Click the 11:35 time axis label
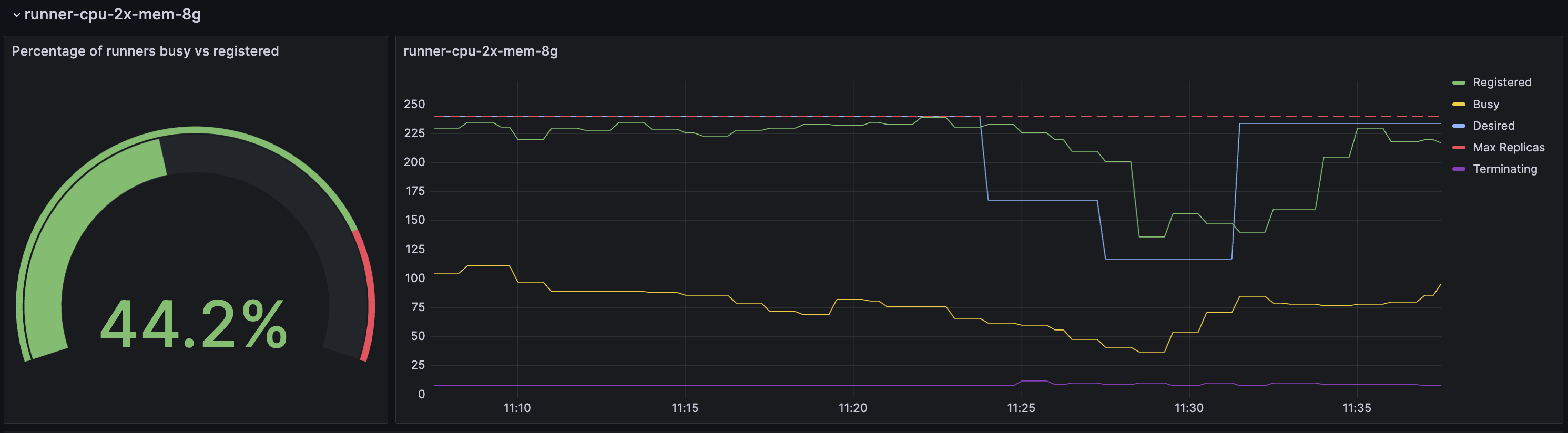The width and height of the screenshot is (1568, 433). pyautogui.click(x=1357, y=408)
